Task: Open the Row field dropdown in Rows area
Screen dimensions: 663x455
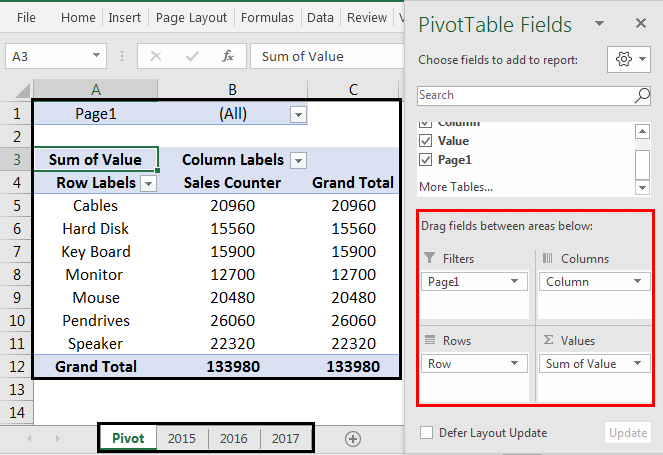Action: (x=515, y=363)
